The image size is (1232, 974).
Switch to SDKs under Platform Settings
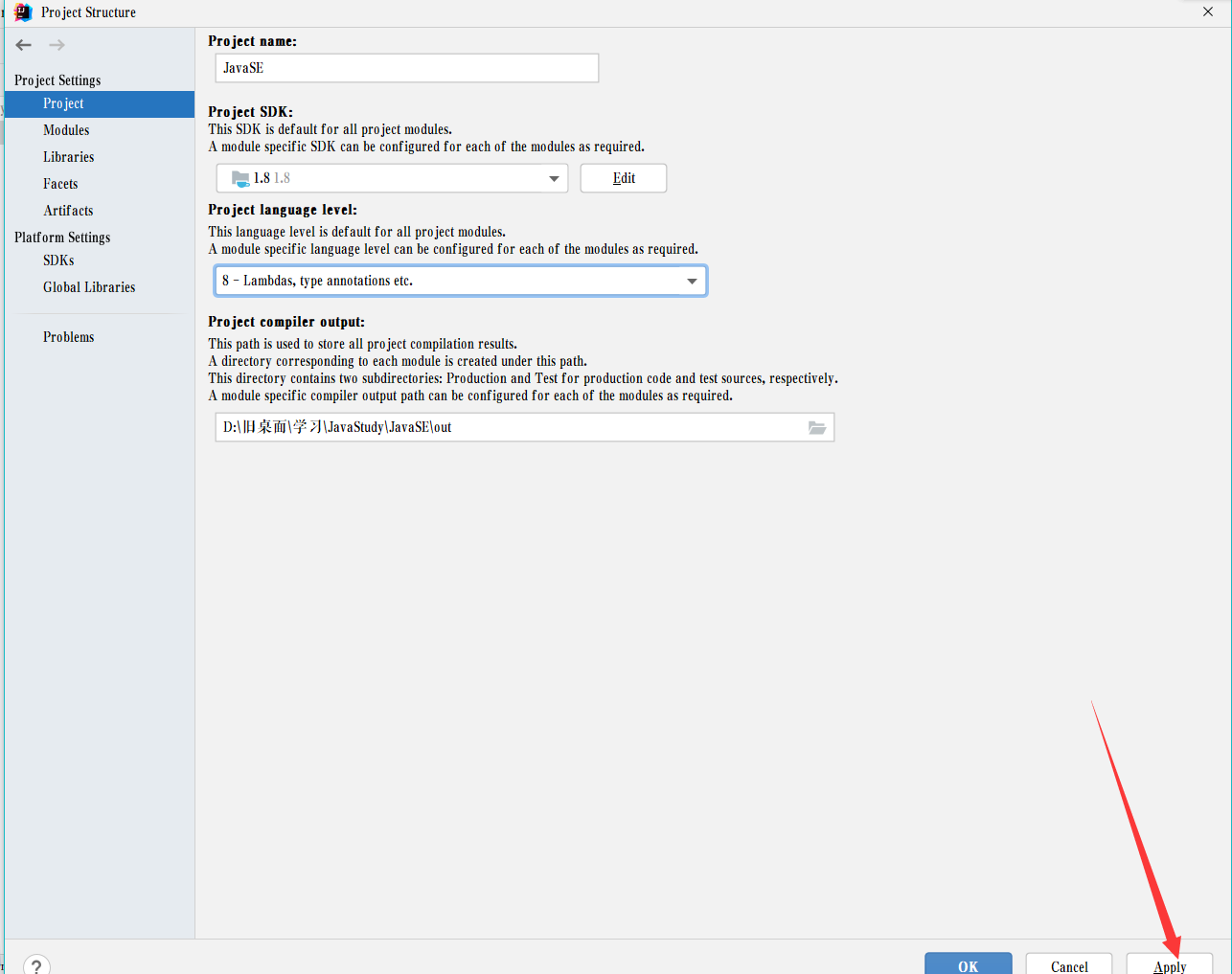click(58, 260)
